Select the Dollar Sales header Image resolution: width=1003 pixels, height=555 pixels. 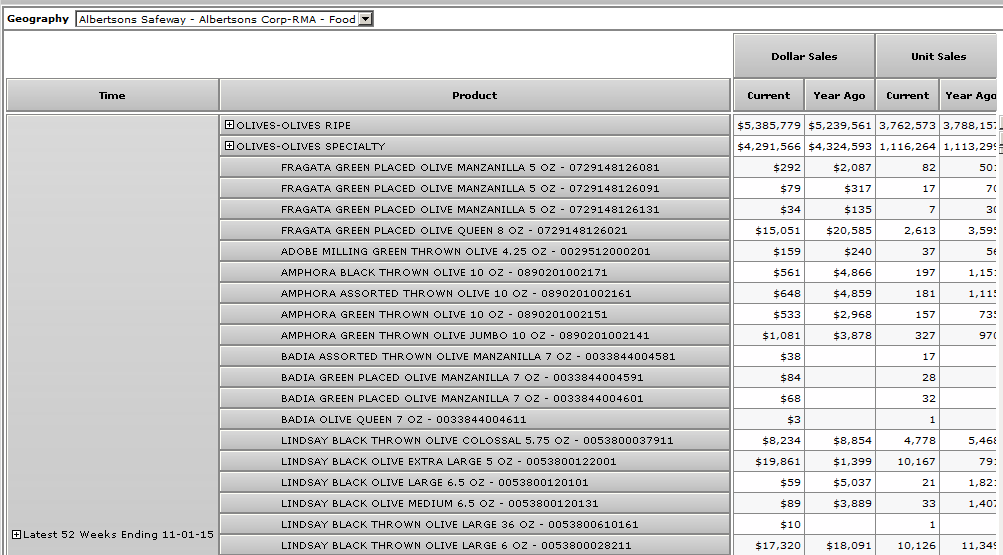point(804,57)
